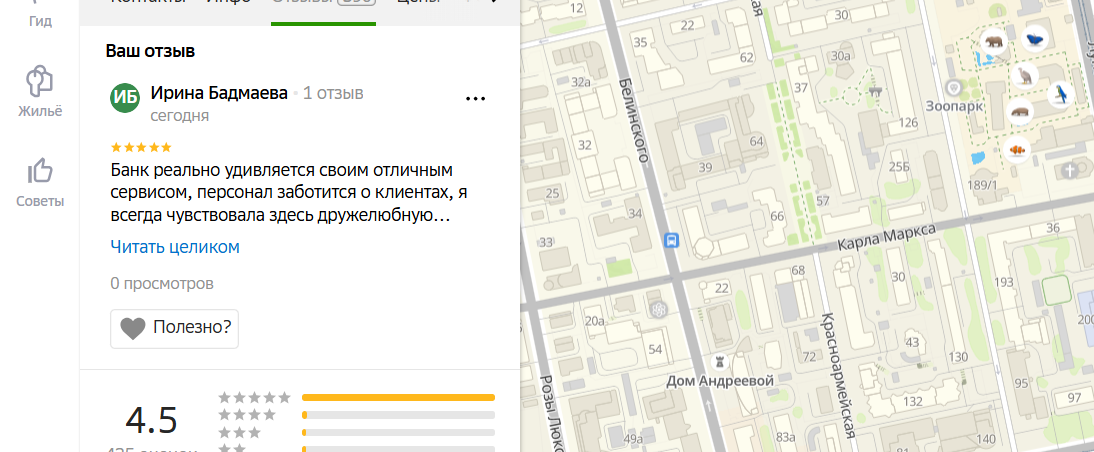The height and width of the screenshot is (452, 1094).
Task: Select the hippo zoo marker
Action: point(1021,112)
